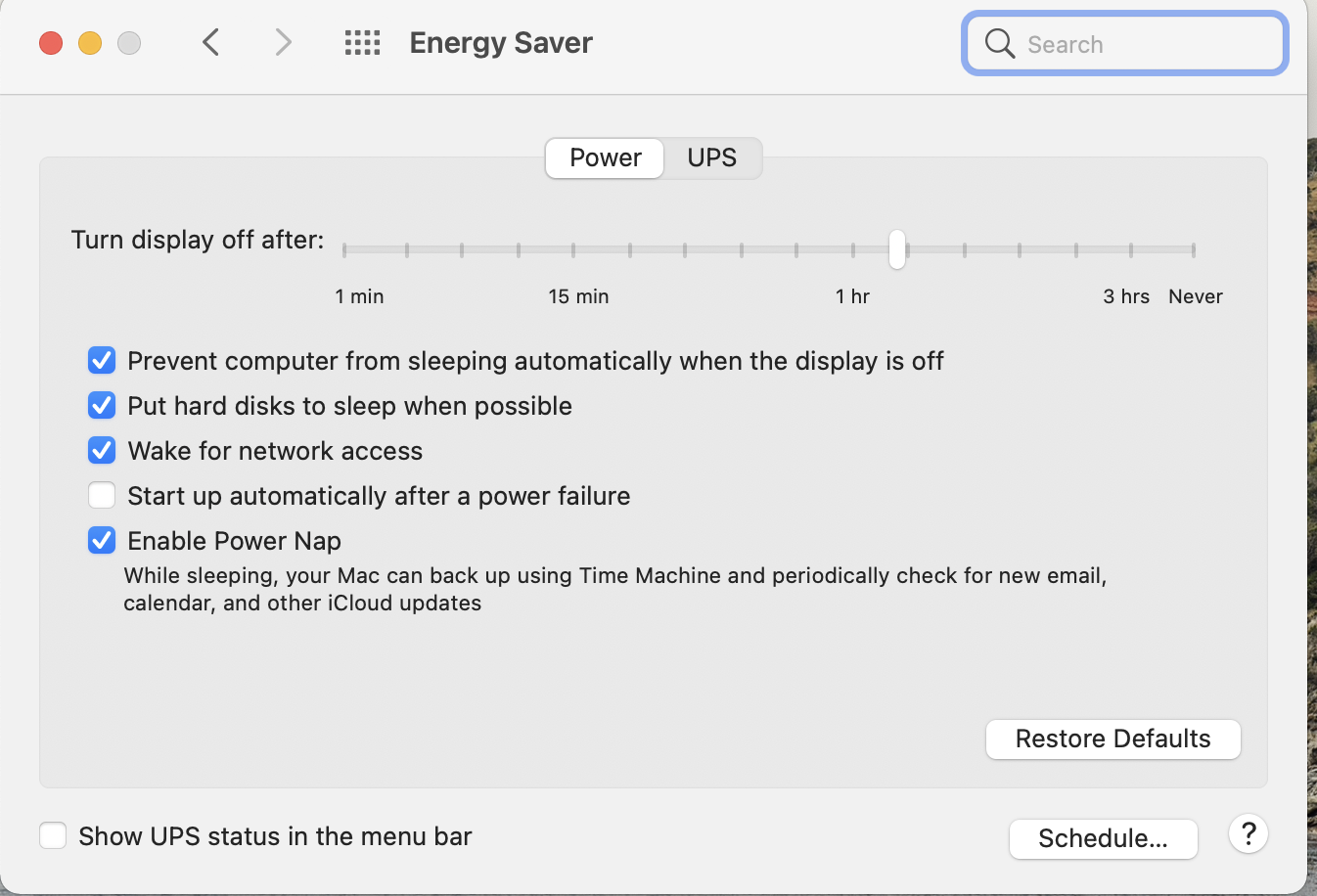1317x896 pixels.
Task: Click the gray zoom window button
Action: pos(129,43)
